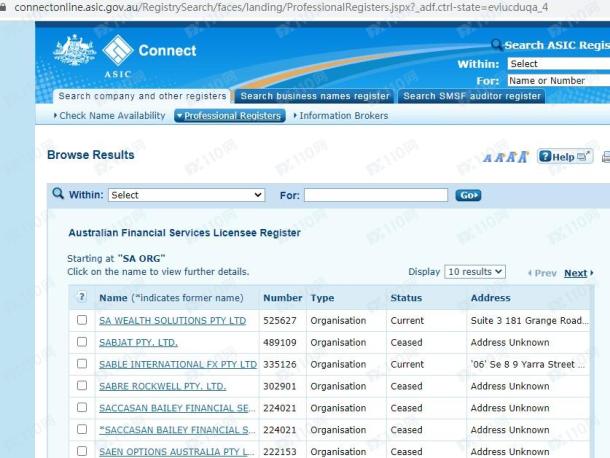Click Ceased status for SABJAT PTY. LTD.
The width and height of the screenshot is (610, 458).
pyautogui.click(x=406, y=342)
